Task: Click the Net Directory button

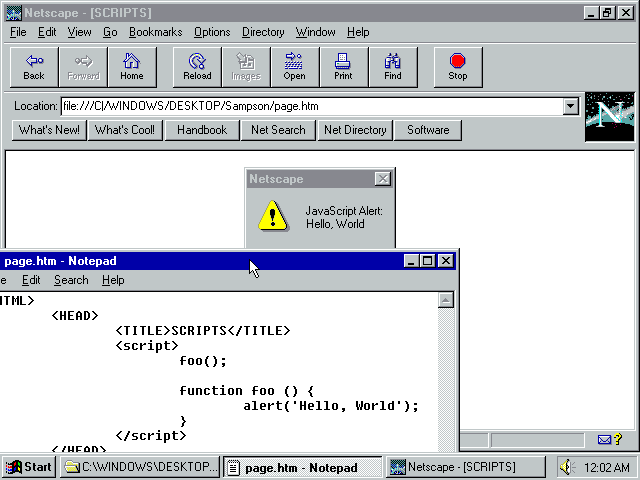Action: [355, 130]
